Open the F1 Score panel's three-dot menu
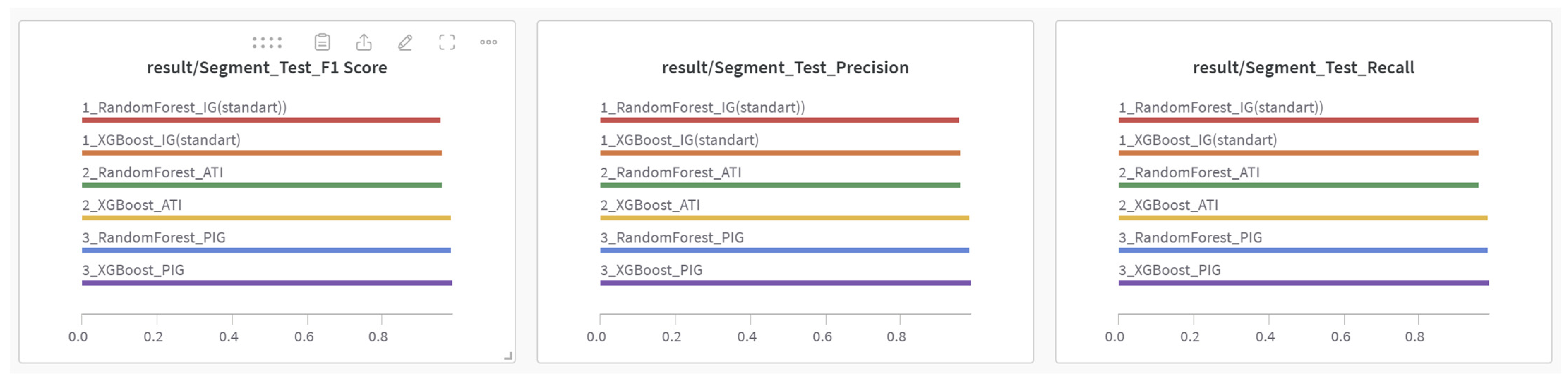Viewport: 1568px width, 382px height. 488,42
